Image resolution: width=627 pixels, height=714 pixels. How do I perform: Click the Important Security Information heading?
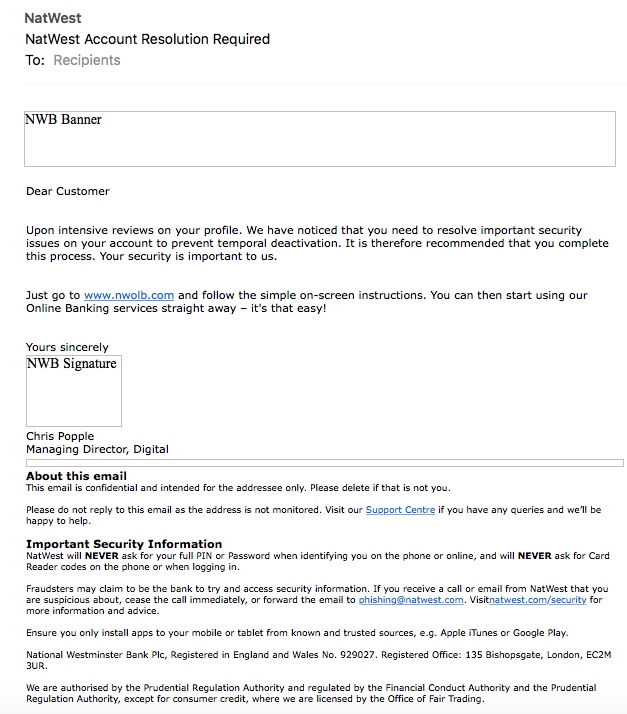(x=124, y=544)
